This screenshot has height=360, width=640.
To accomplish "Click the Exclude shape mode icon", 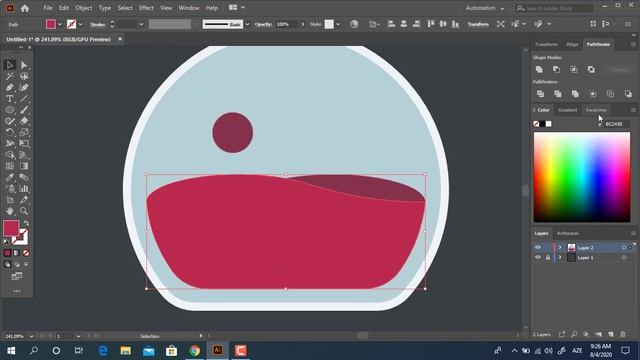I will pyautogui.click(x=591, y=69).
